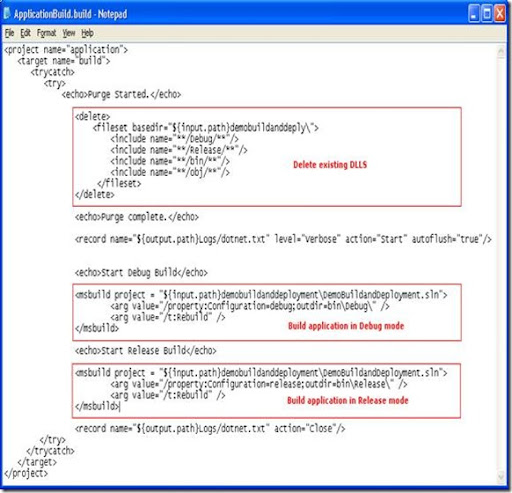Click the include **/bin/** line
The width and height of the screenshot is (512, 493).
click(x=170, y=161)
